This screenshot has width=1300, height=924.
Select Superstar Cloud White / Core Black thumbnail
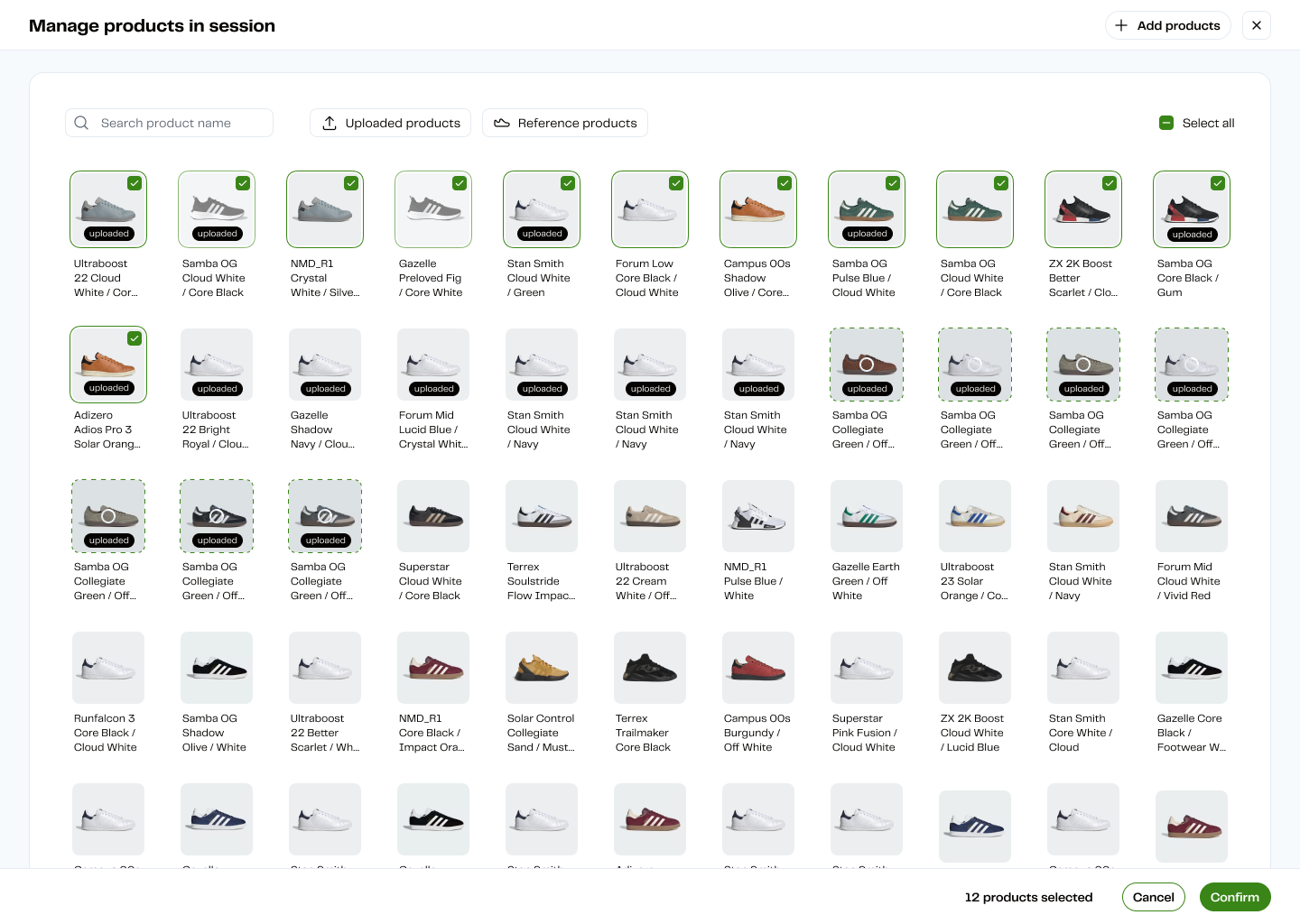coord(433,516)
